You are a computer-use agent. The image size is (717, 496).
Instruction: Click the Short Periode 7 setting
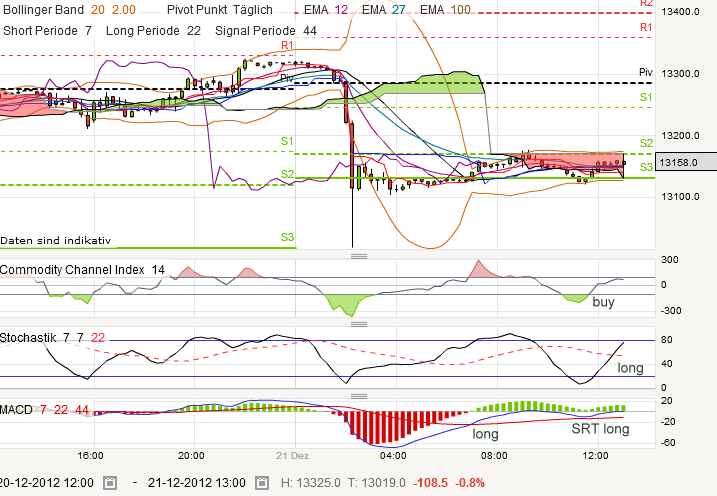point(47,31)
